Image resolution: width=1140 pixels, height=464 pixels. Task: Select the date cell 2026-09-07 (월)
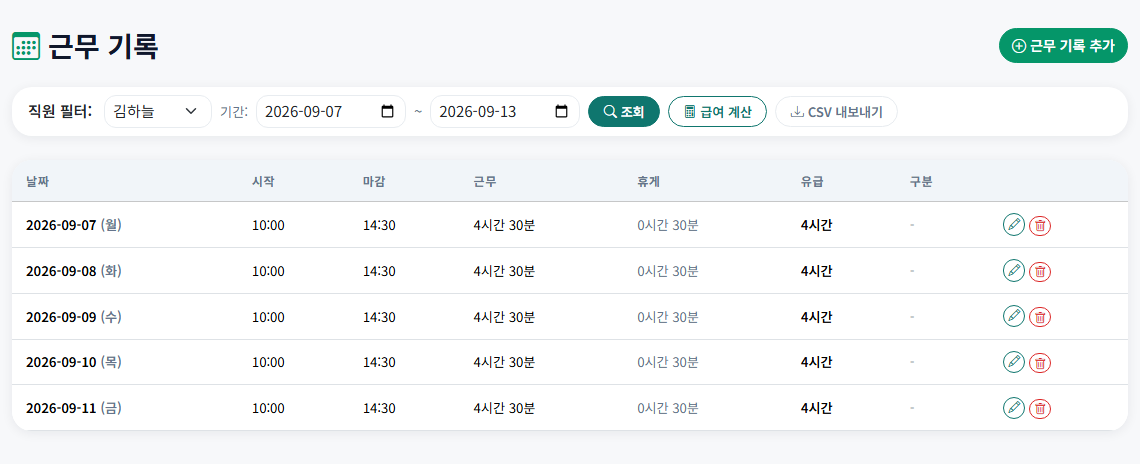click(x=73, y=225)
